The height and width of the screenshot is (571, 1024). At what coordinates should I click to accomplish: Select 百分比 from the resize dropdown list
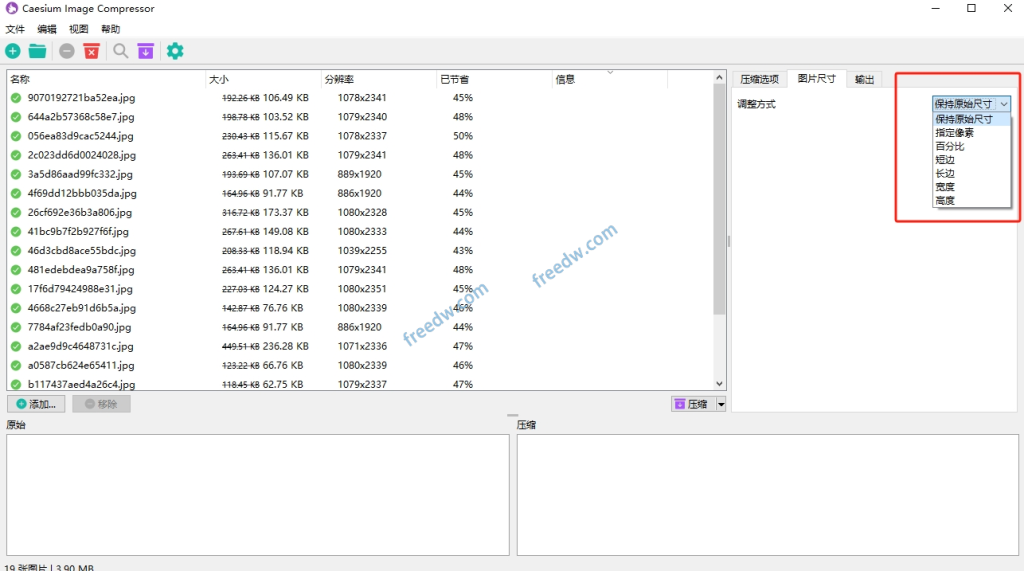[x=950, y=146]
